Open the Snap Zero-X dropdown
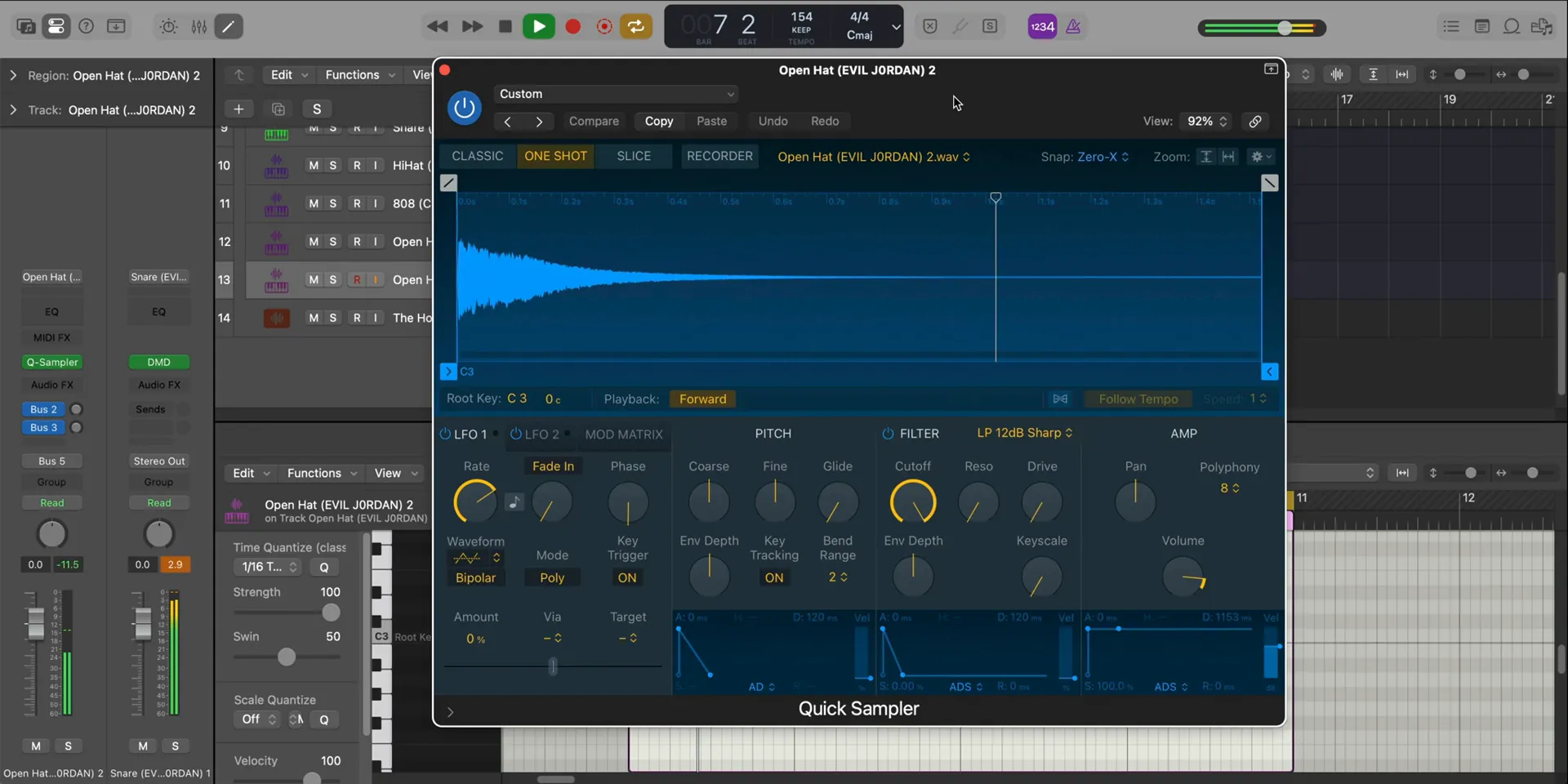 click(1102, 156)
